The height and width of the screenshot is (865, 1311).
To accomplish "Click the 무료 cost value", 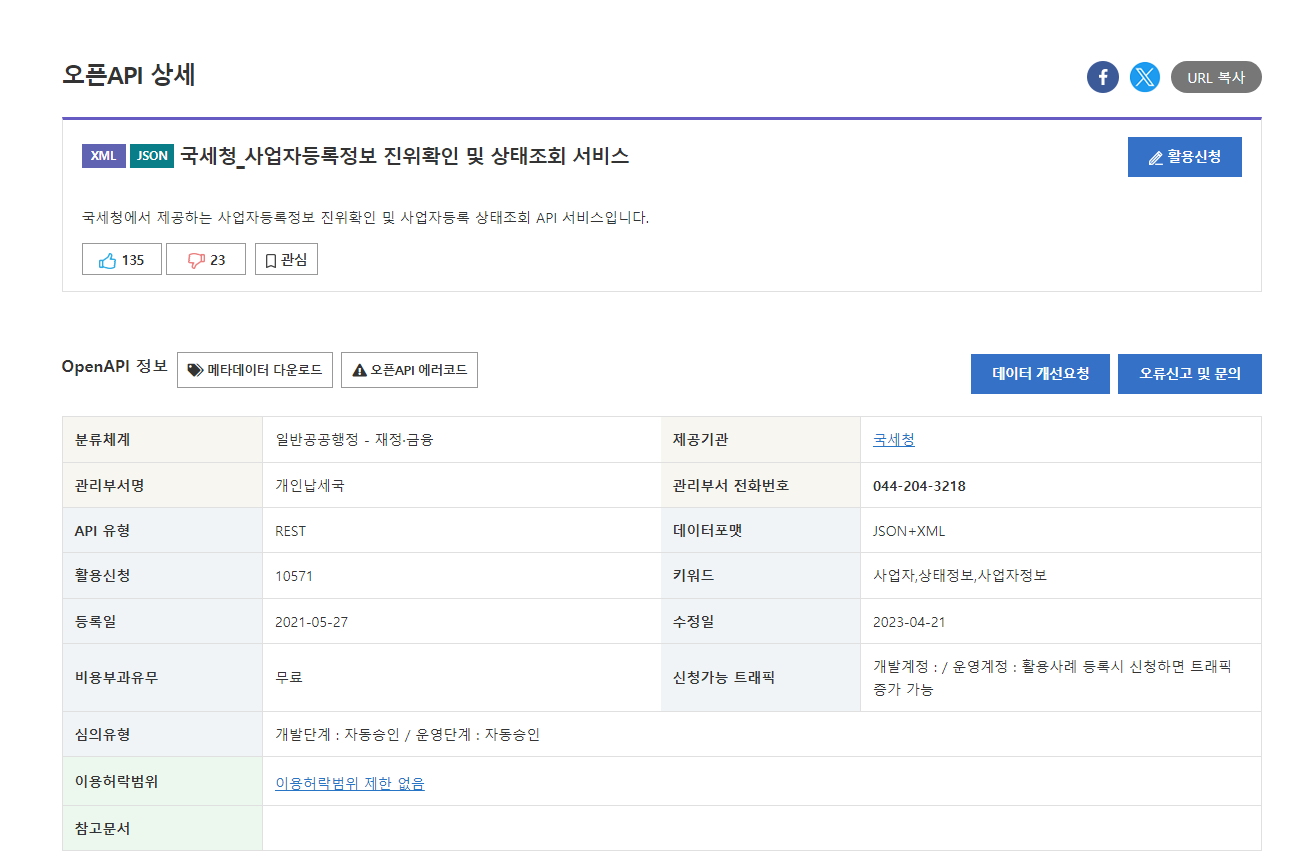I will (x=289, y=677).
